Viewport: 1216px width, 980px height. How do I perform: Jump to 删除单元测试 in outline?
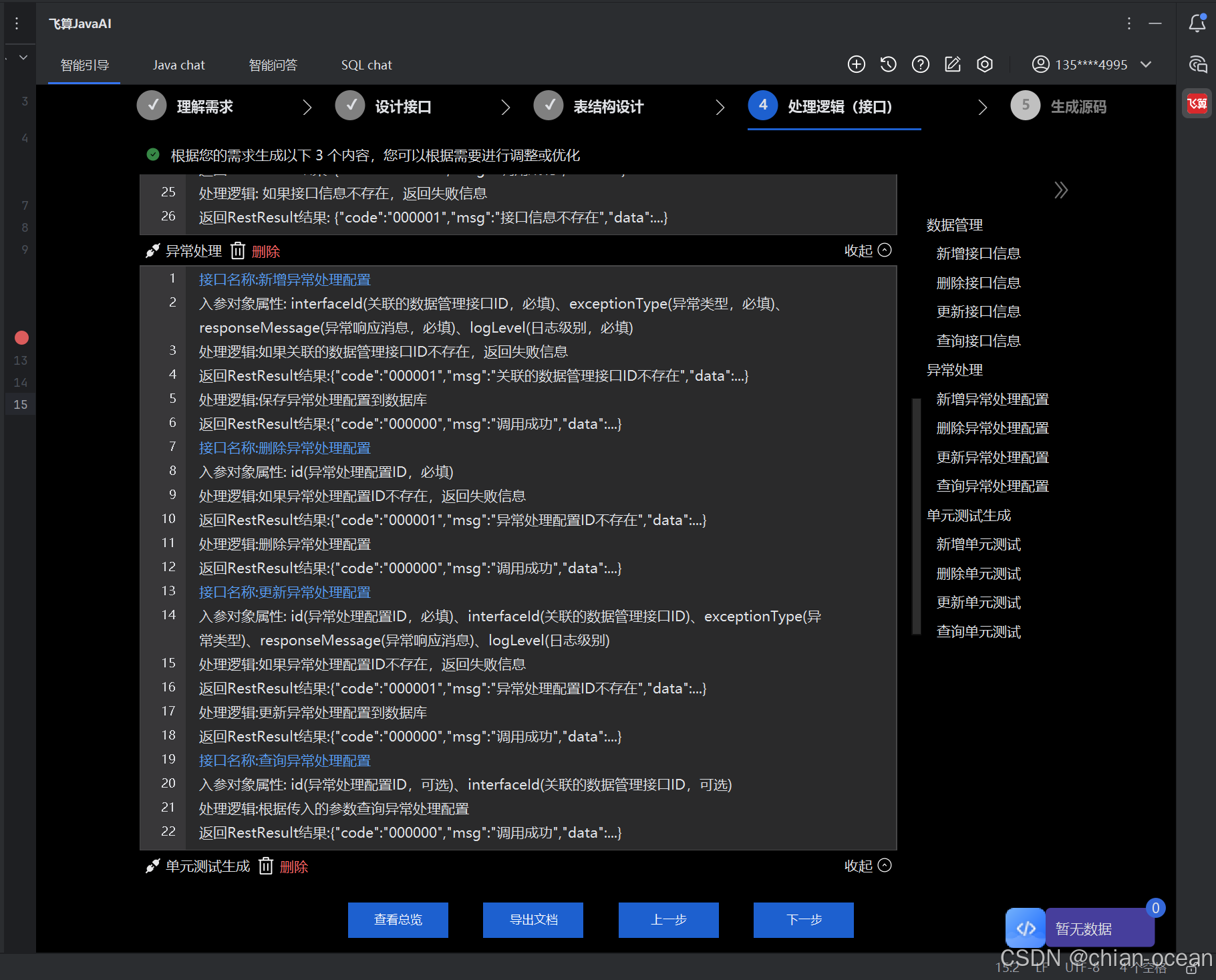[978, 573]
